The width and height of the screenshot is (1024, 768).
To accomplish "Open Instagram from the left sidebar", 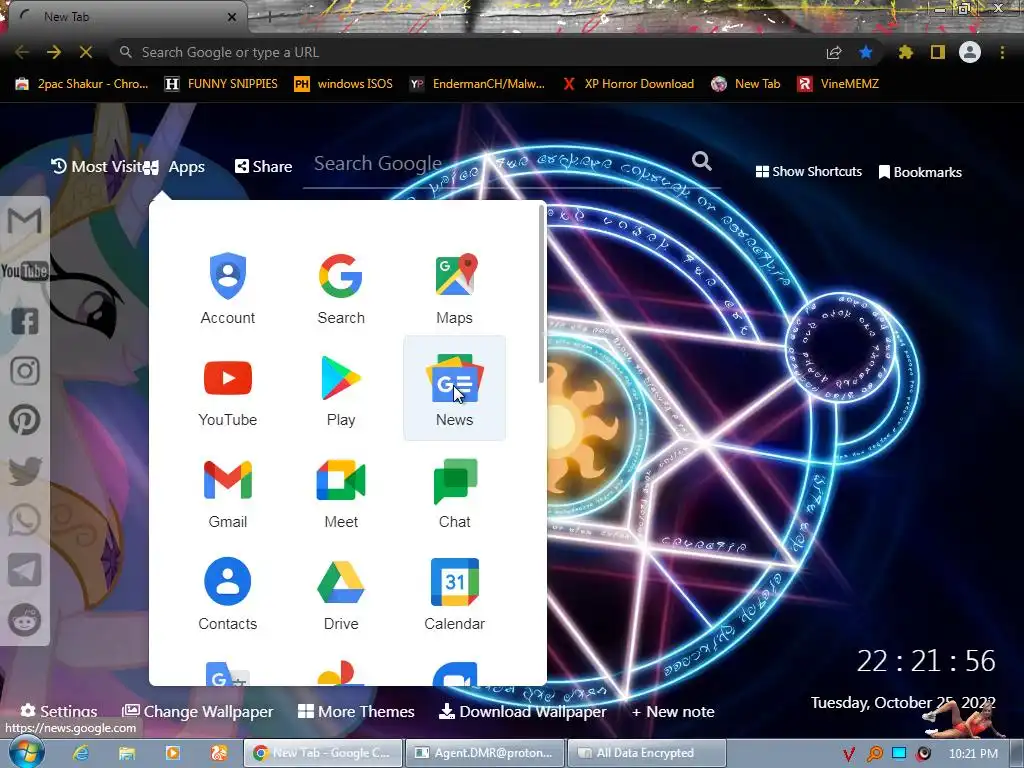I will point(25,370).
